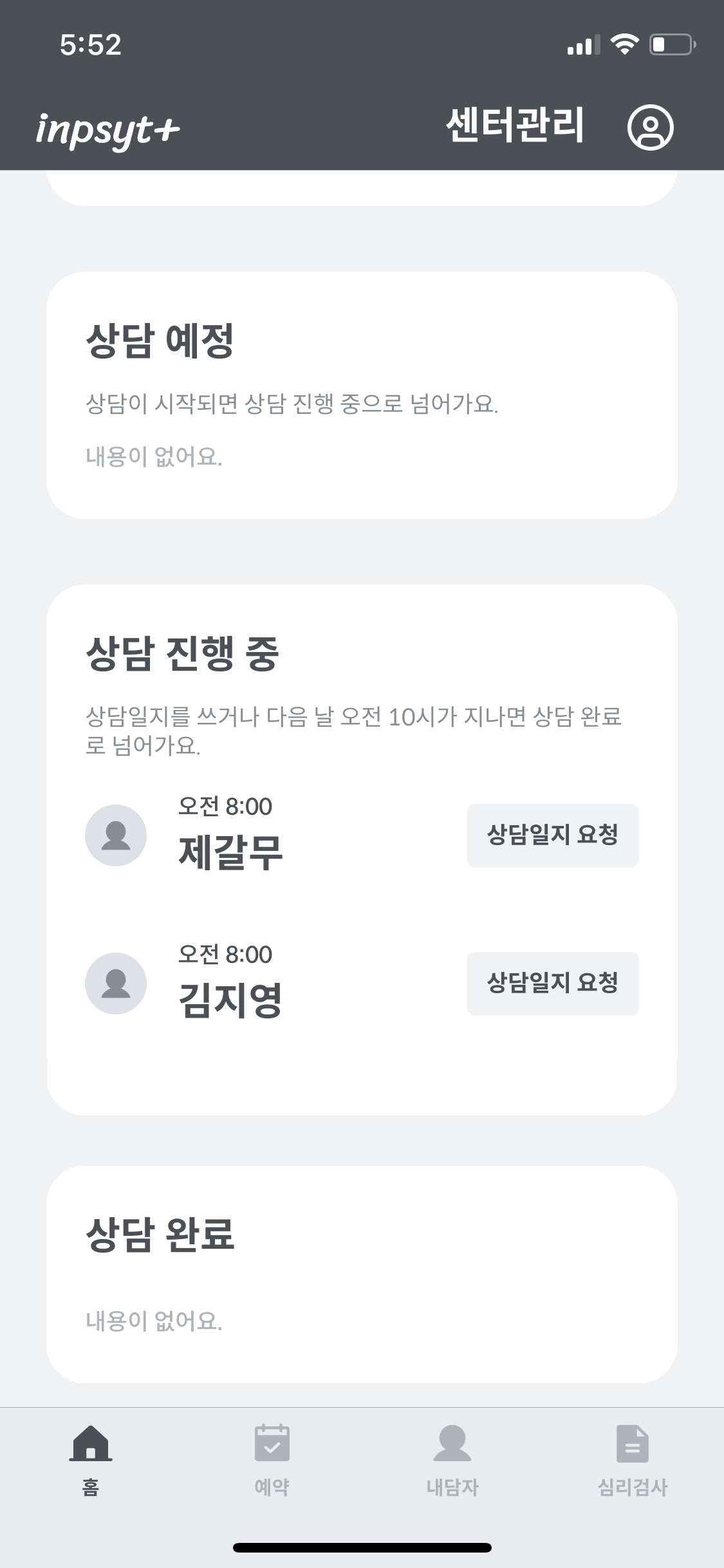724x1568 pixels.
Task: Tap the Home house icon
Action: pos(91,1442)
